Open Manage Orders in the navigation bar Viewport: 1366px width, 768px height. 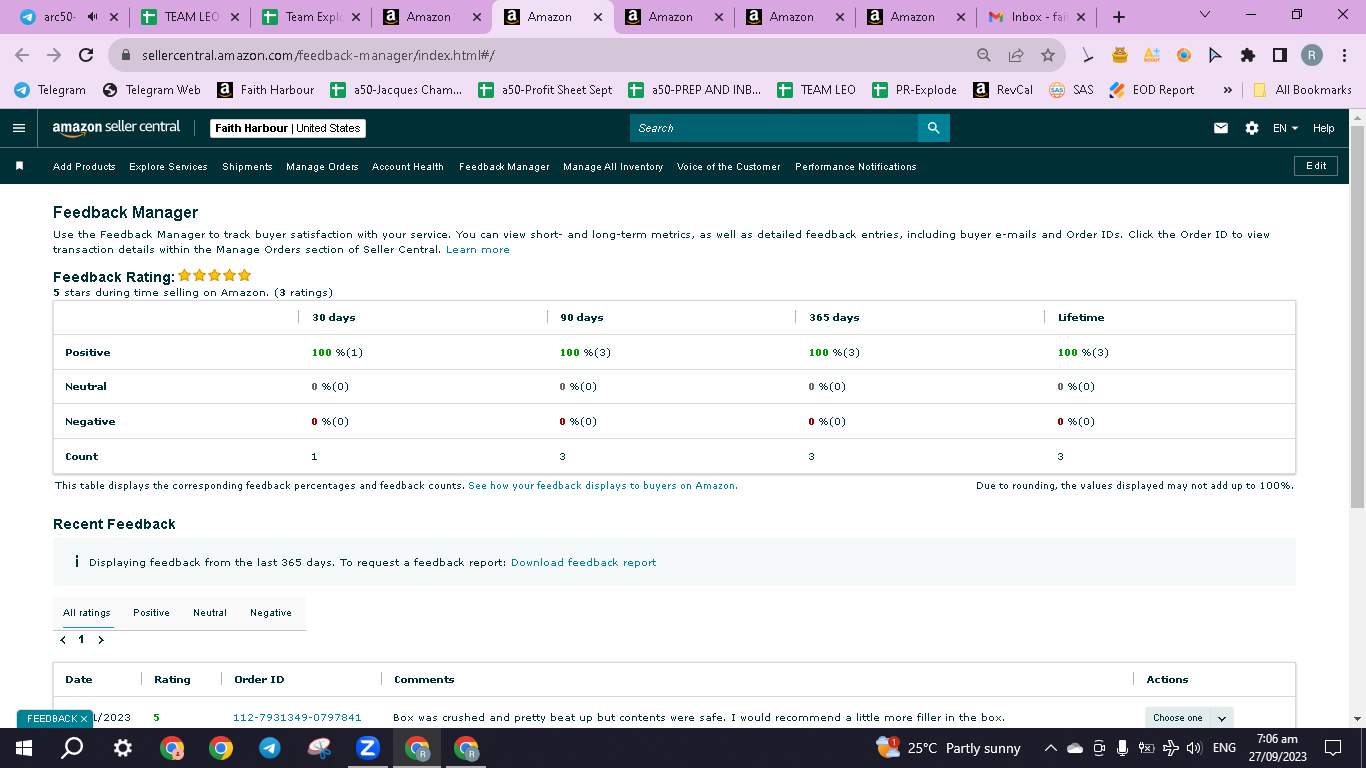click(x=322, y=167)
